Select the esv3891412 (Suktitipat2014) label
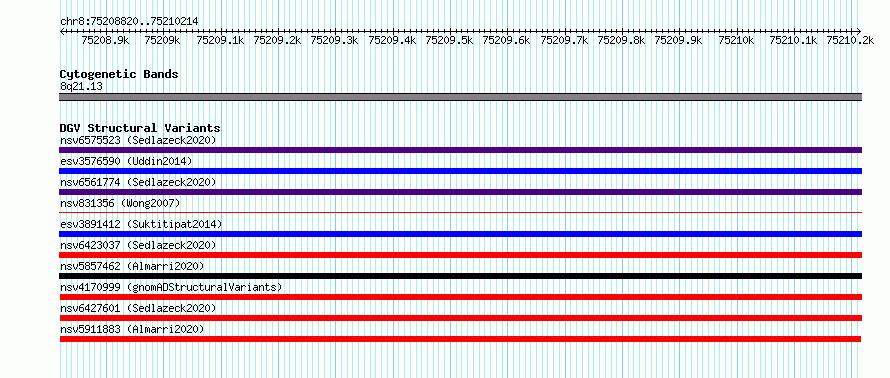This screenshot has width=890, height=378. [x=141, y=224]
